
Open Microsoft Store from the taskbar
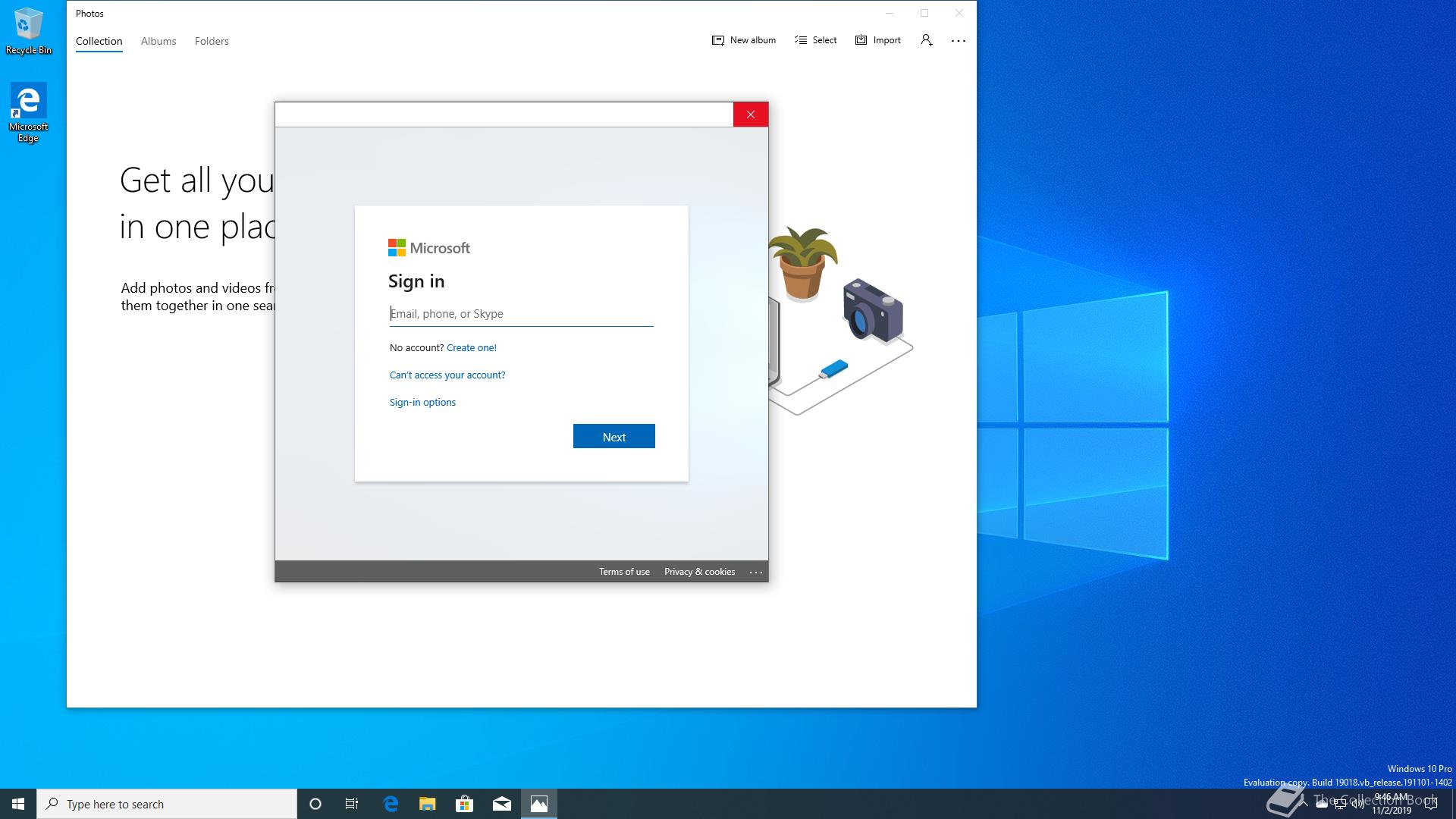[x=465, y=804]
